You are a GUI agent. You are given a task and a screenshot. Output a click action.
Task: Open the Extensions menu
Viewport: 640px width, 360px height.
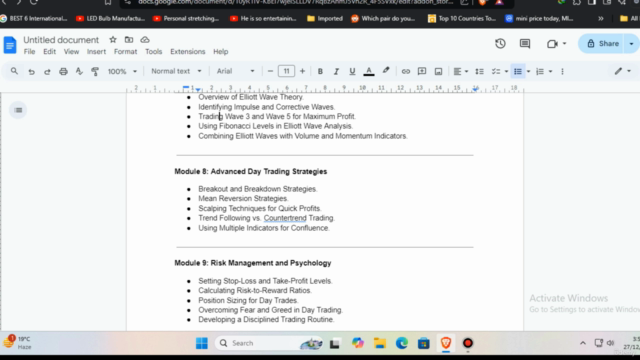click(188, 51)
